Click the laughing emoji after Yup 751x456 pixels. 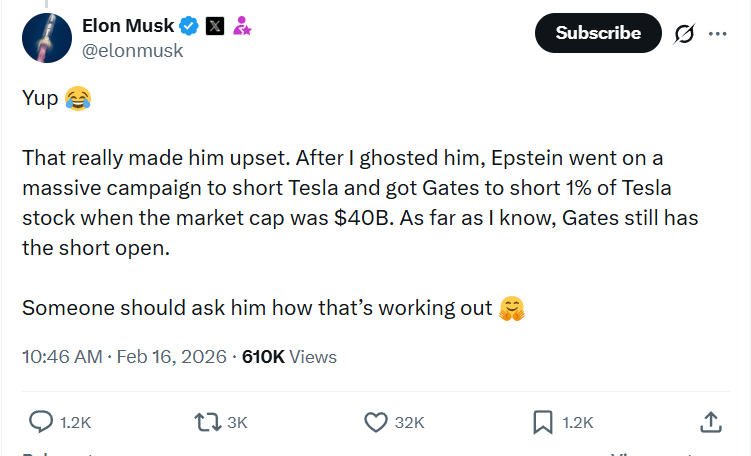pyautogui.click(x=76, y=99)
